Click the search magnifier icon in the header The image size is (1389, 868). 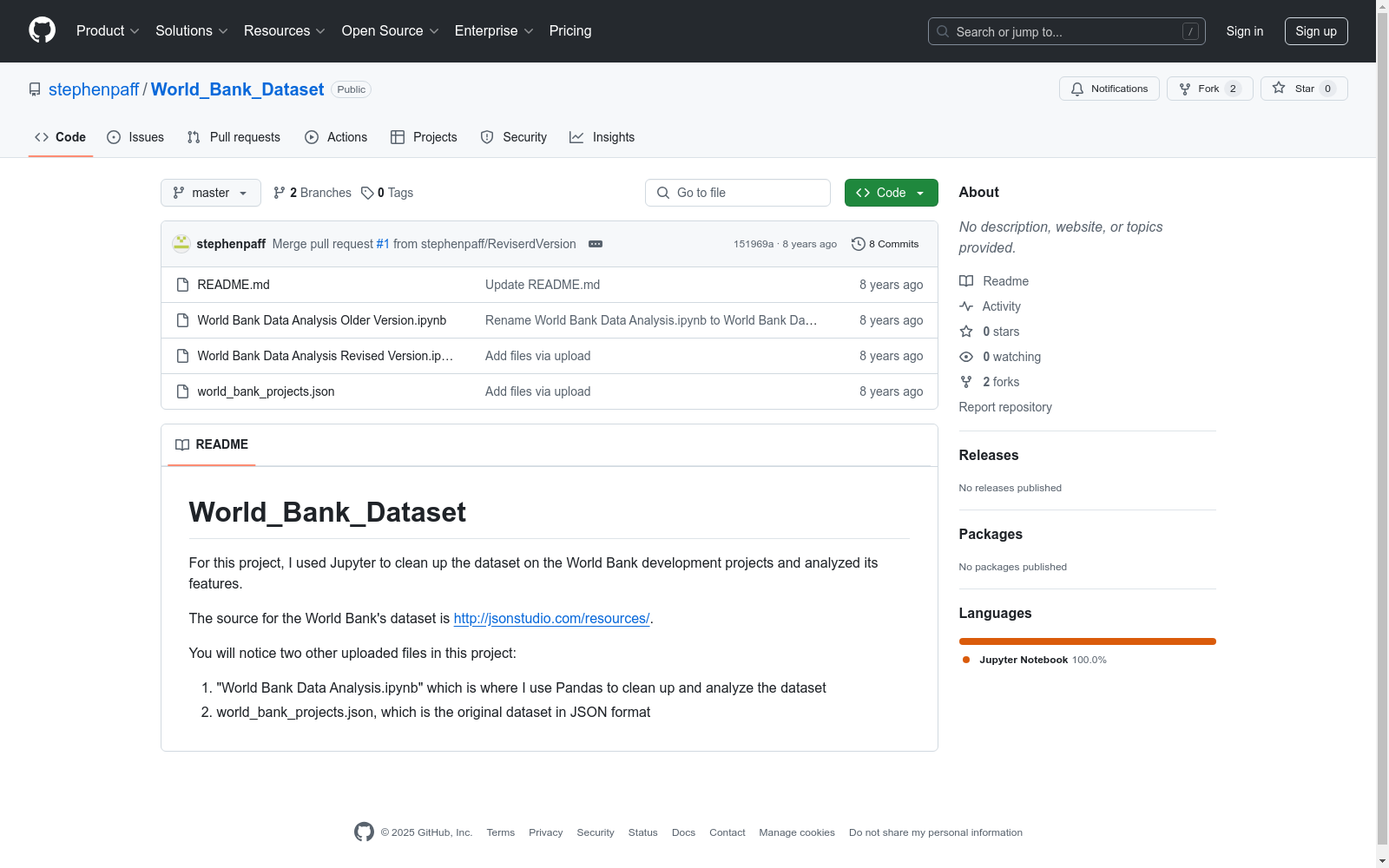click(x=943, y=31)
